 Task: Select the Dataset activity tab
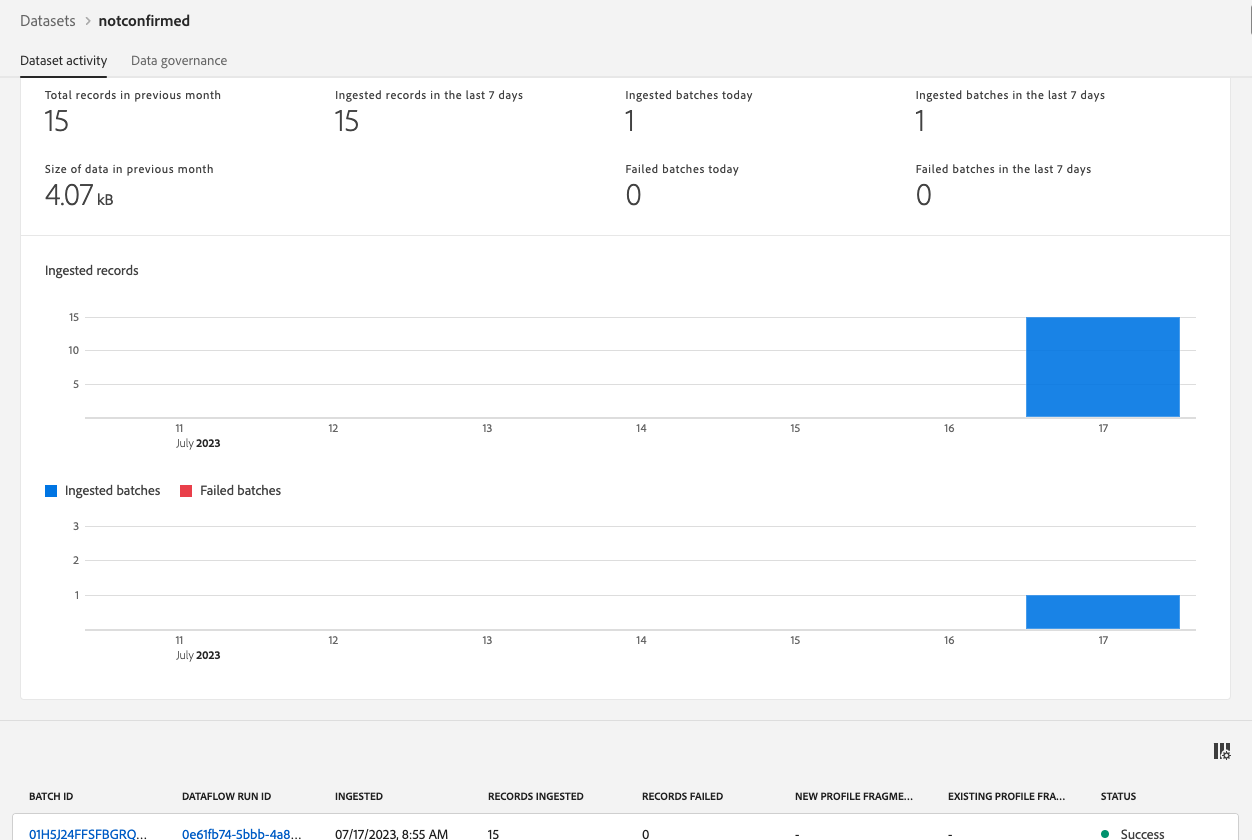64,61
